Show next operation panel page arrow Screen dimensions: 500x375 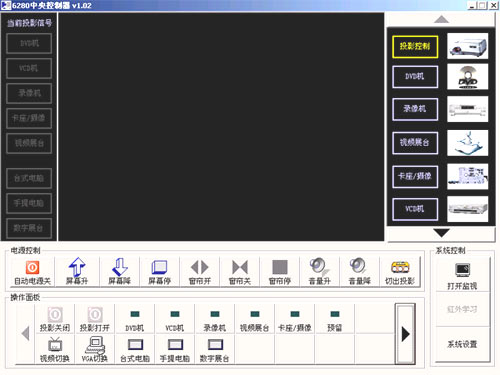click(x=405, y=334)
